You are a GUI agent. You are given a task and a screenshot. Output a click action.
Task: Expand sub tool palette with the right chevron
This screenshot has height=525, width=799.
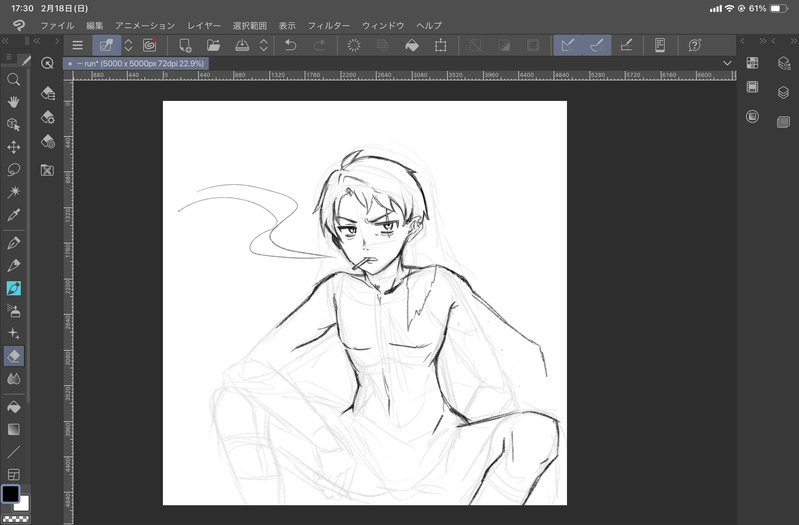click(x=57, y=41)
